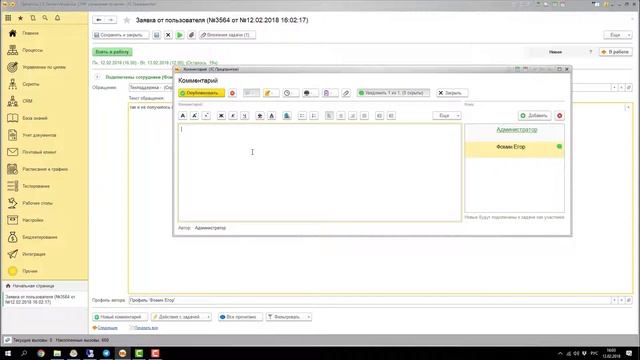This screenshot has height=360, width=640.
Task: Click the red cancel icon beside the publish button
Action: point(232,93)
